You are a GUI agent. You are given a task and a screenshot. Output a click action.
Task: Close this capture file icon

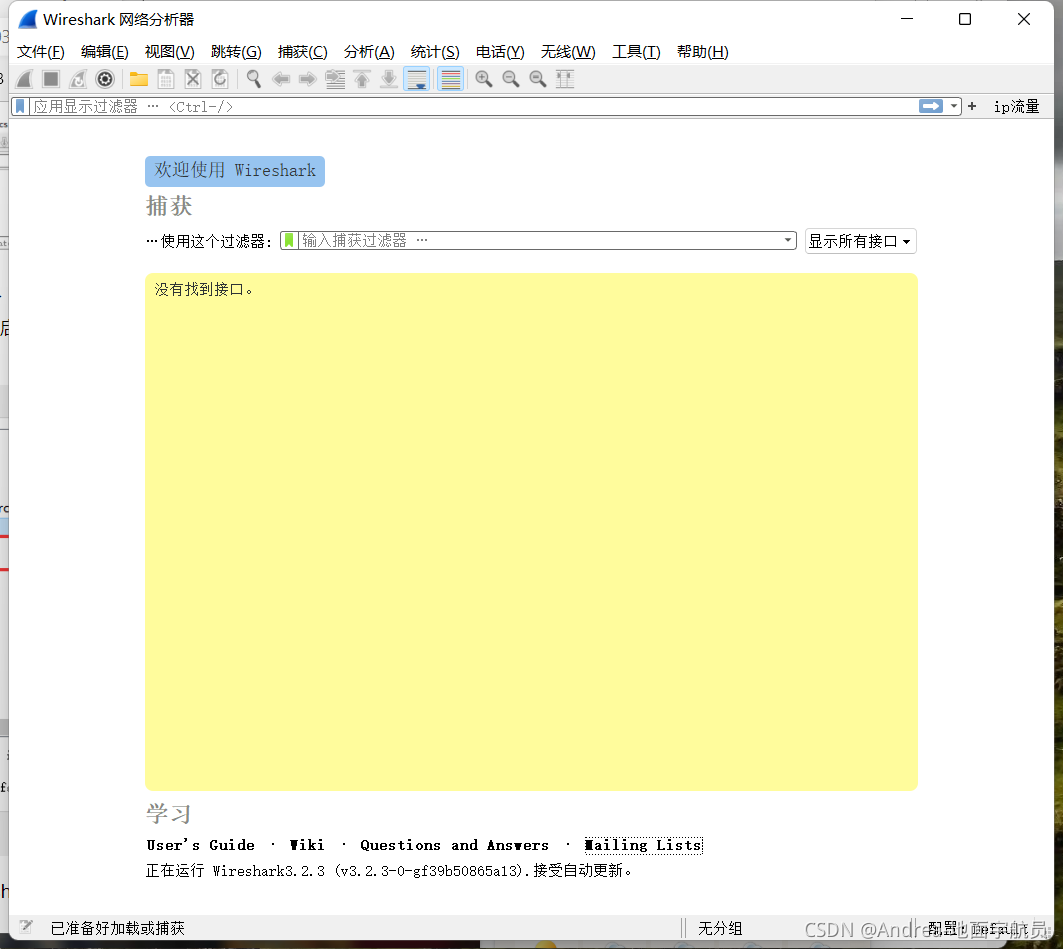(x=193, y=79)
